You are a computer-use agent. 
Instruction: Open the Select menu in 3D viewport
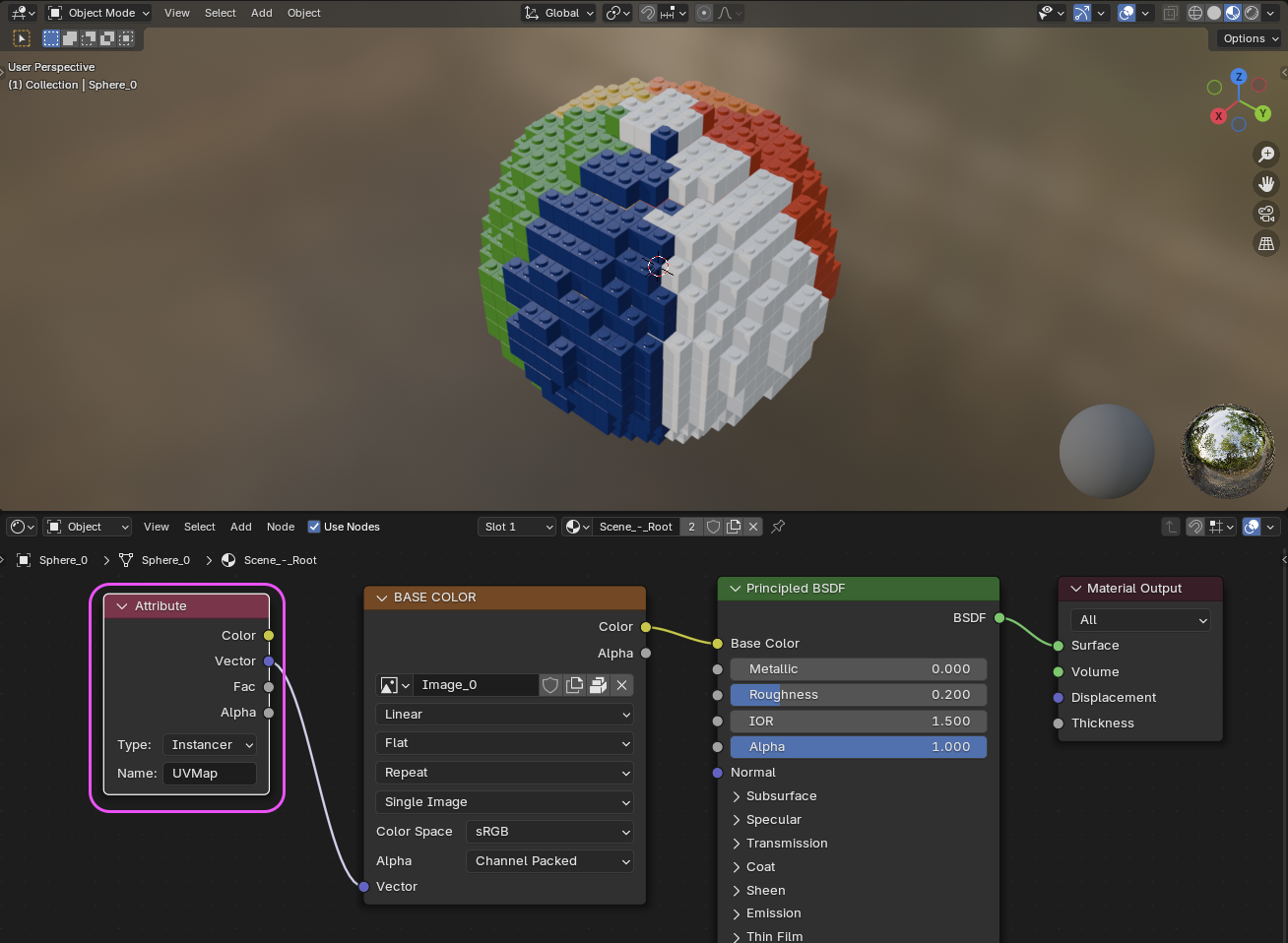coord(221,13)
